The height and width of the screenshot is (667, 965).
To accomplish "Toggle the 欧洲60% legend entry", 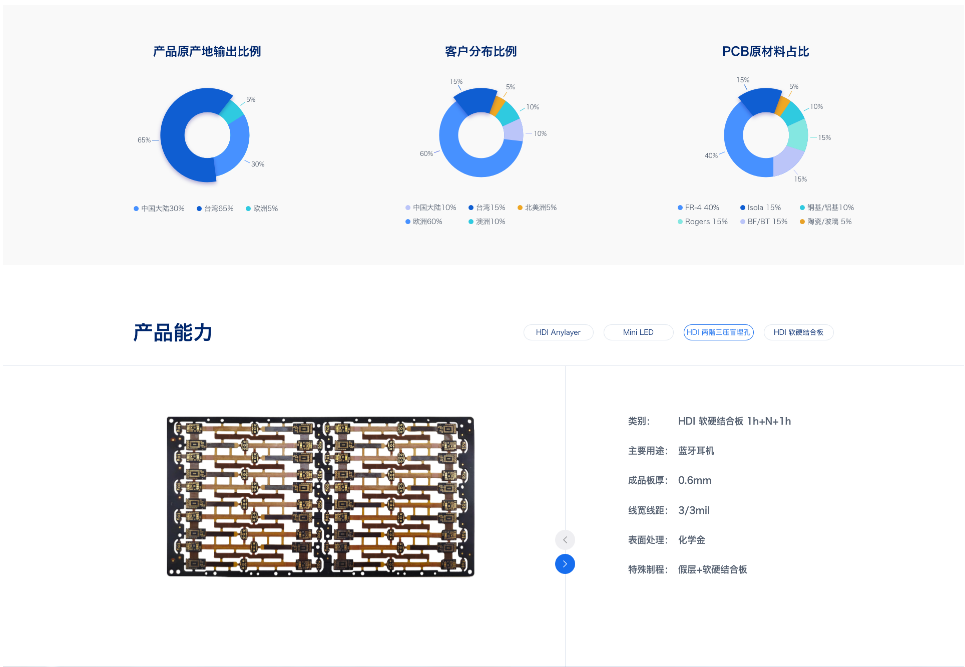I will pos(423,221).
